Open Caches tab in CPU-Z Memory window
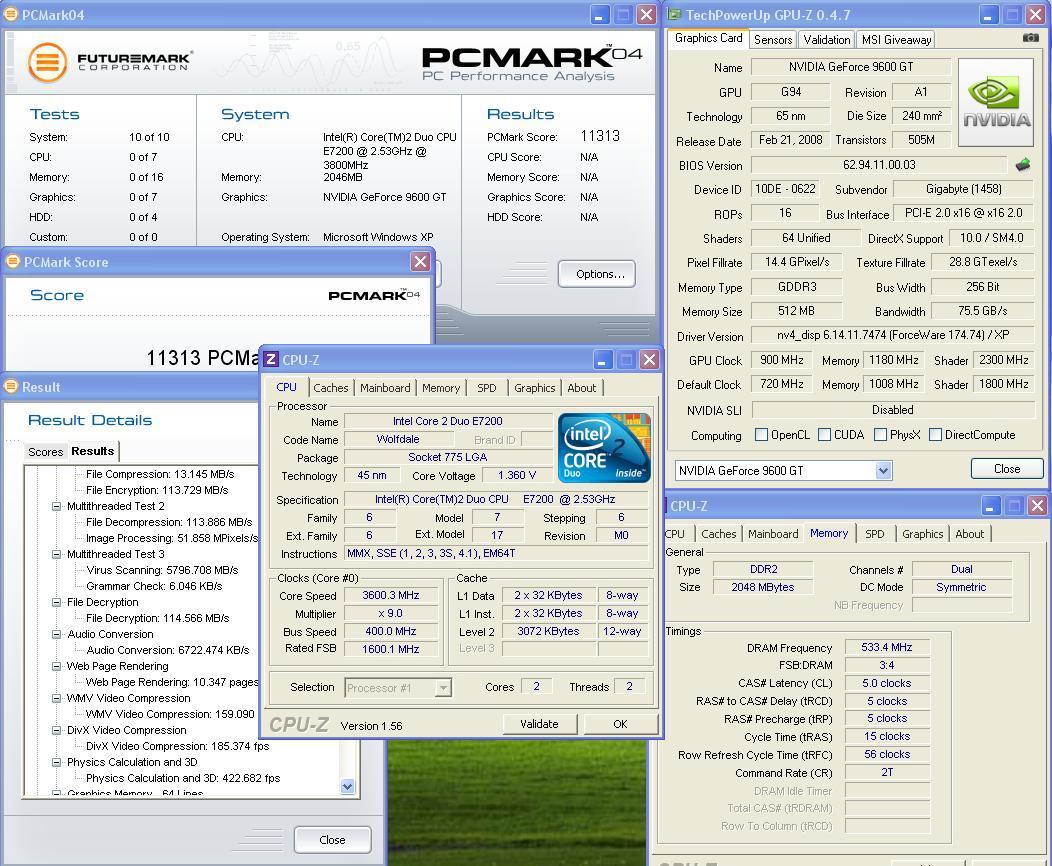 [x=719, y=534]
